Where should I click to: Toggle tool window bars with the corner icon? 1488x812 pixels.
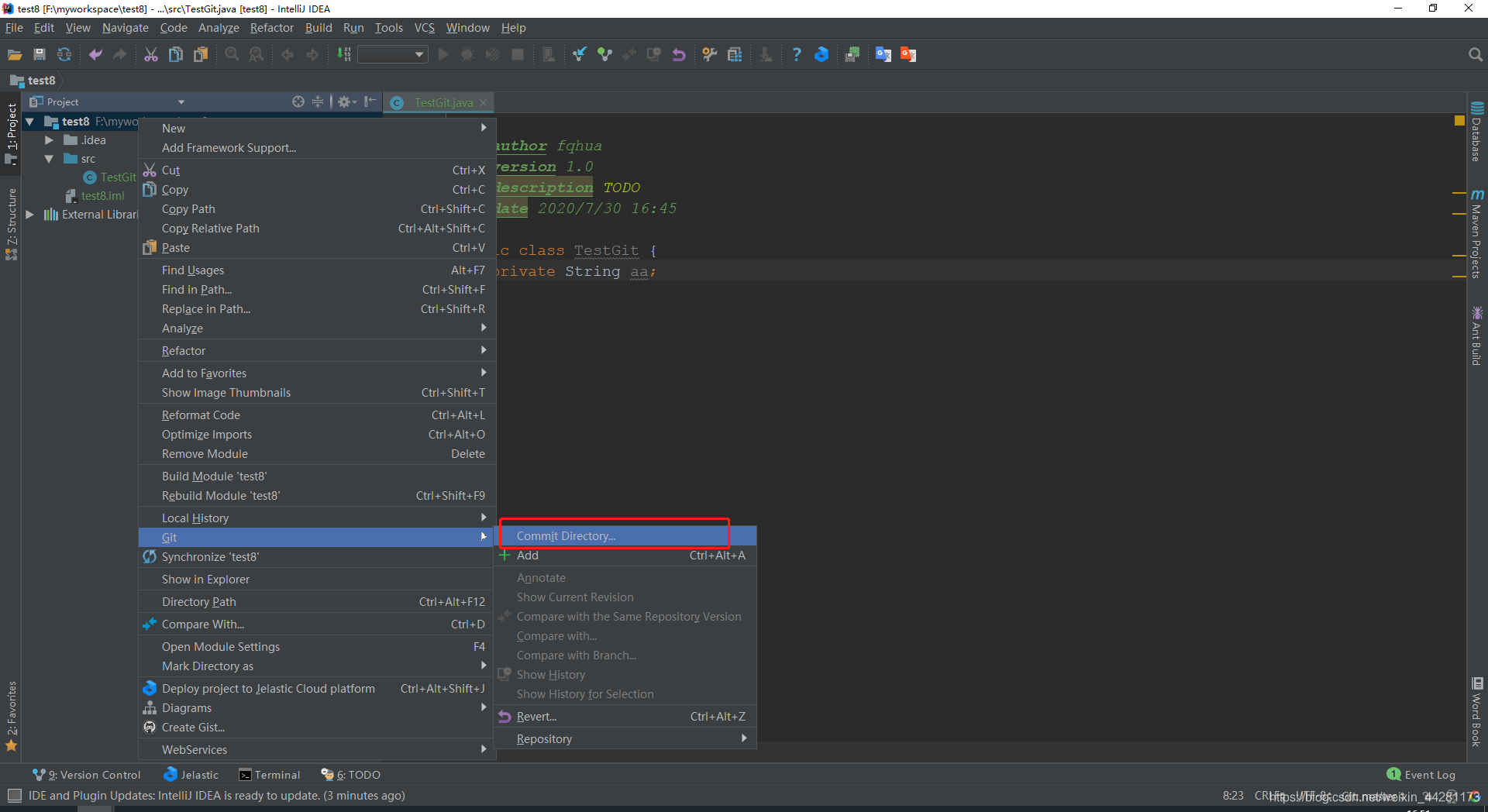point(14,796)
